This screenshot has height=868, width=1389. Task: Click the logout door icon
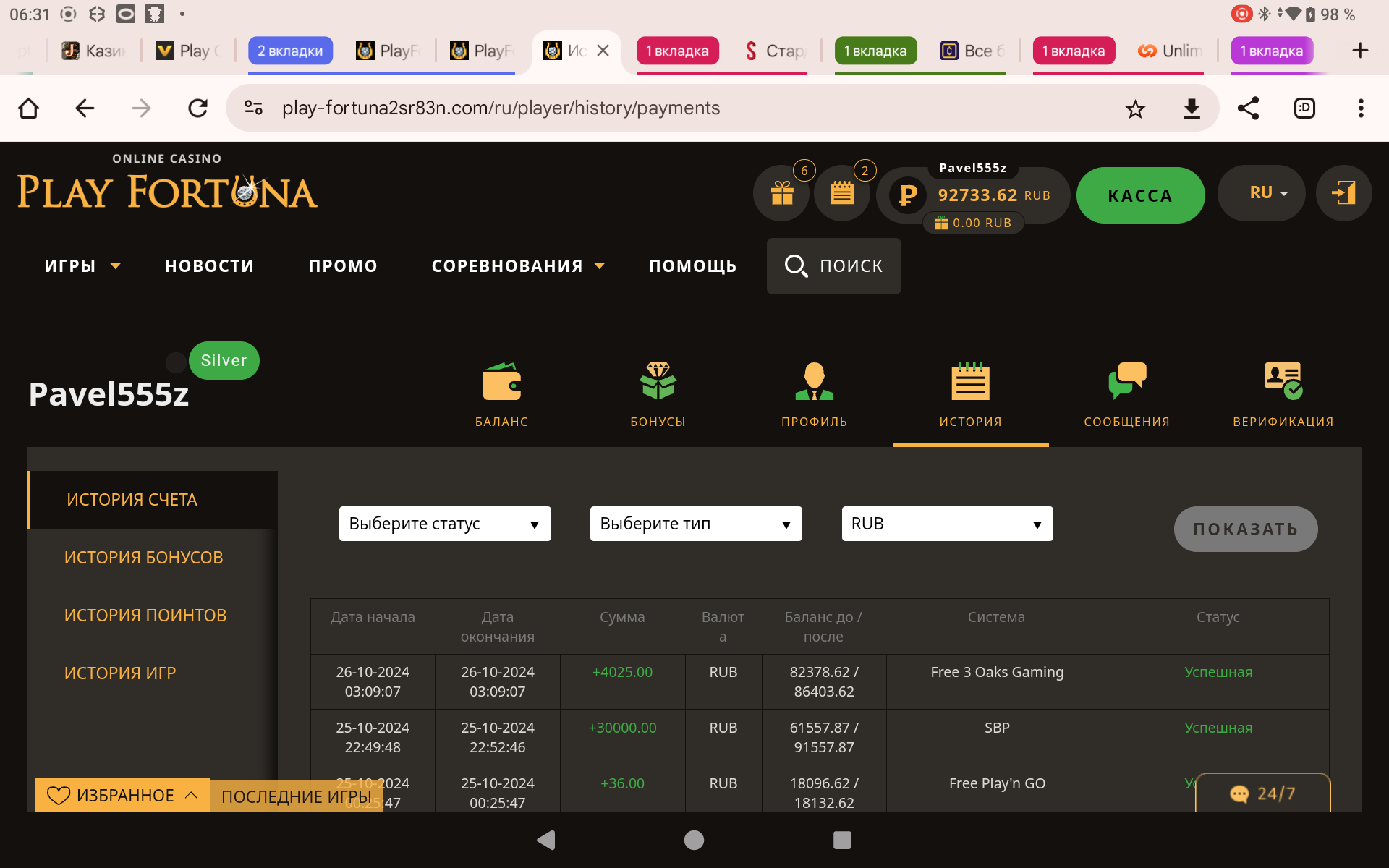point(1343,193)
